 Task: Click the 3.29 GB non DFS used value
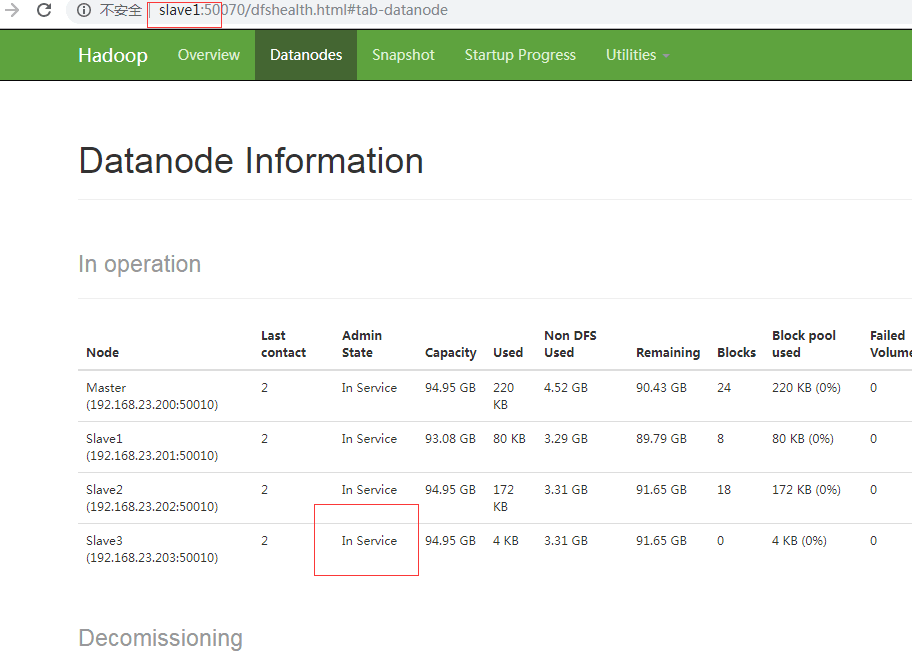(x=566, y=439)
